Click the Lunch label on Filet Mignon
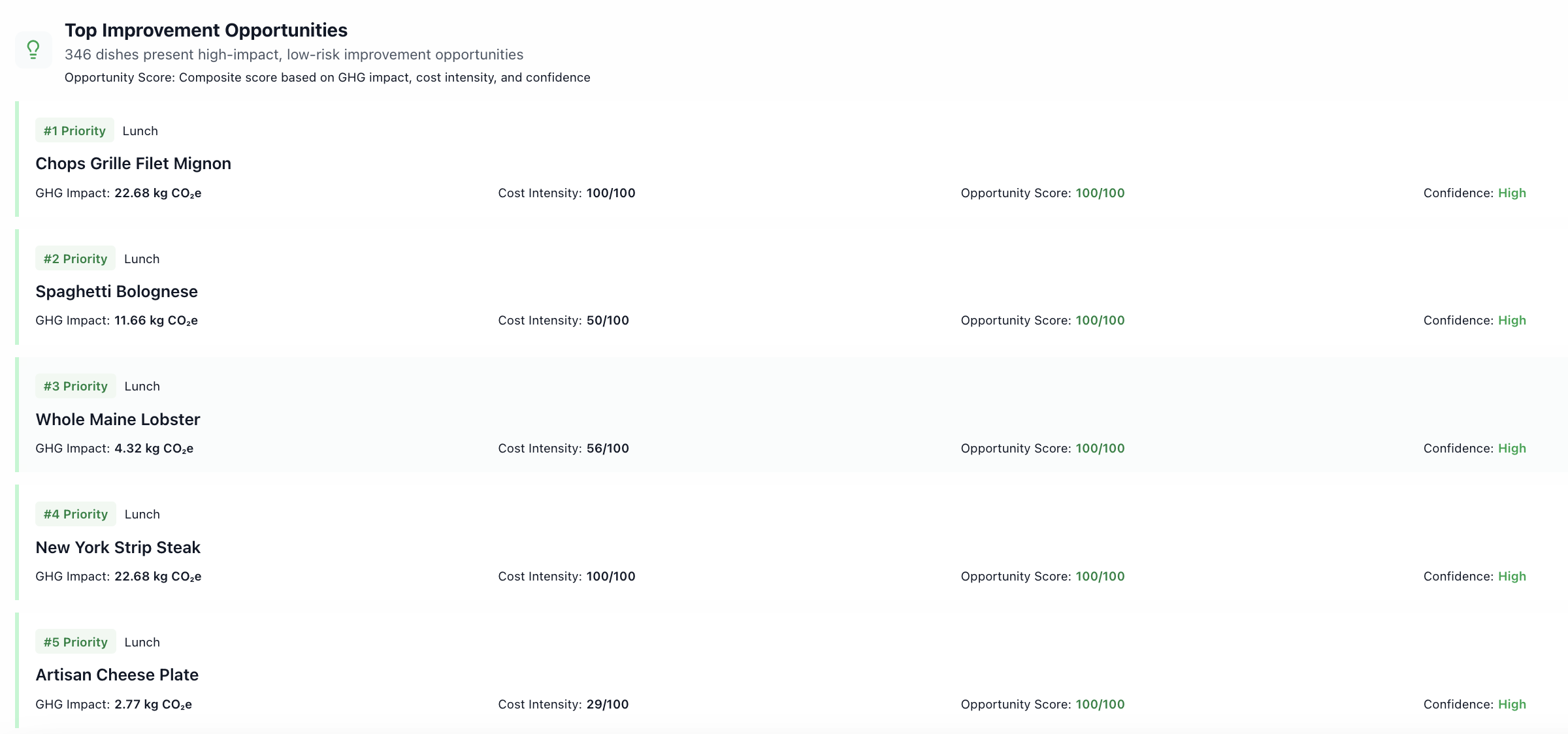Screen dimensions: 1568x734 pyautogui.click(x=140, y=131)
